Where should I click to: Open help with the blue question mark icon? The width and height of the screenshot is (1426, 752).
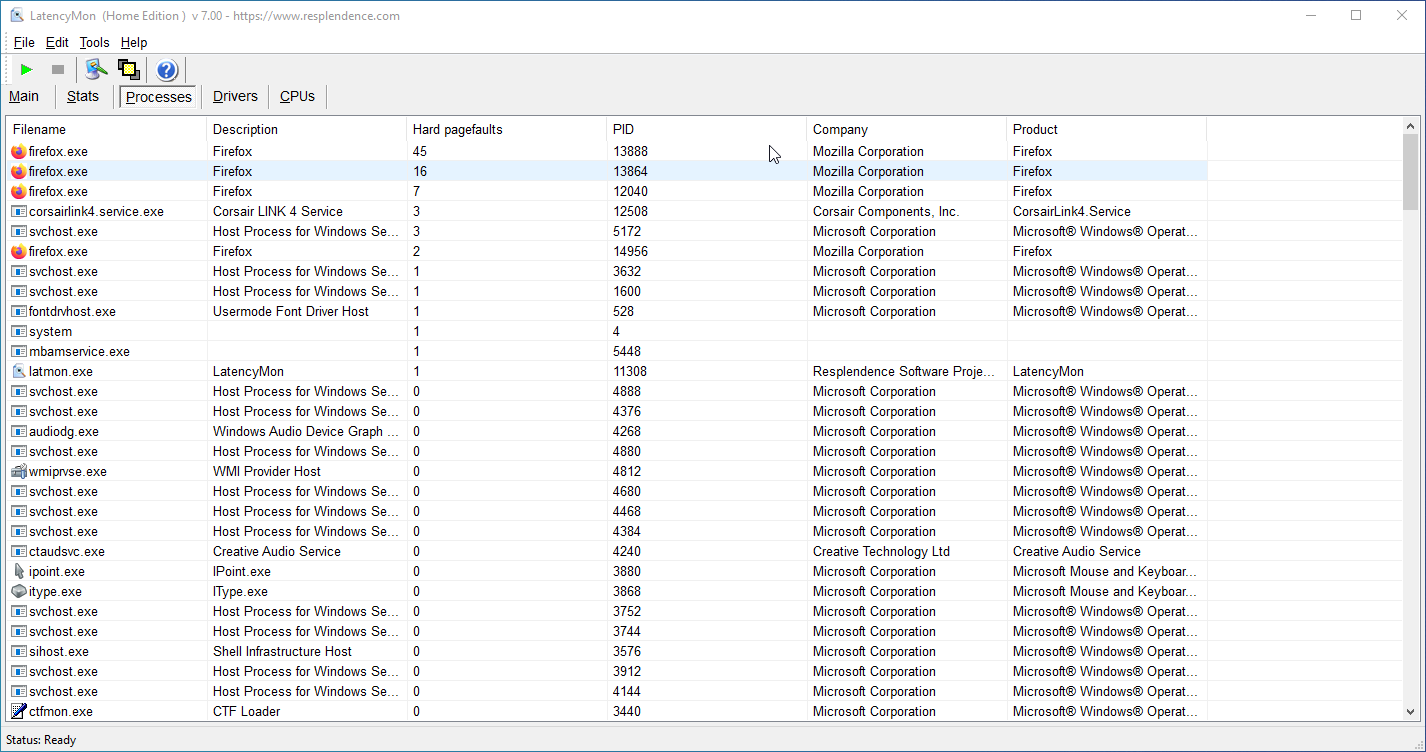click(167, 70)
